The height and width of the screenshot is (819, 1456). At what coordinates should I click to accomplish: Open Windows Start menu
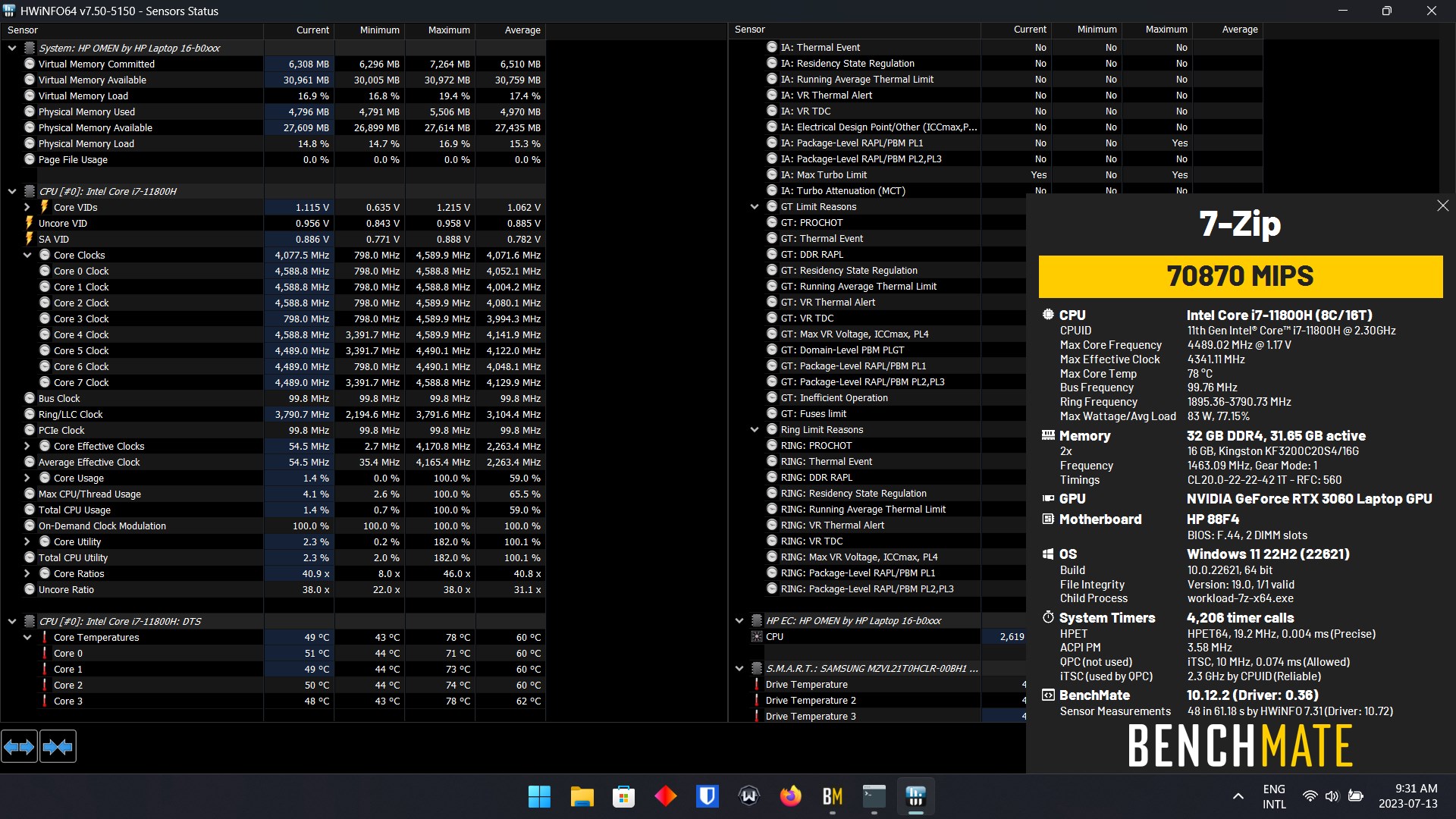pos(539,796)
